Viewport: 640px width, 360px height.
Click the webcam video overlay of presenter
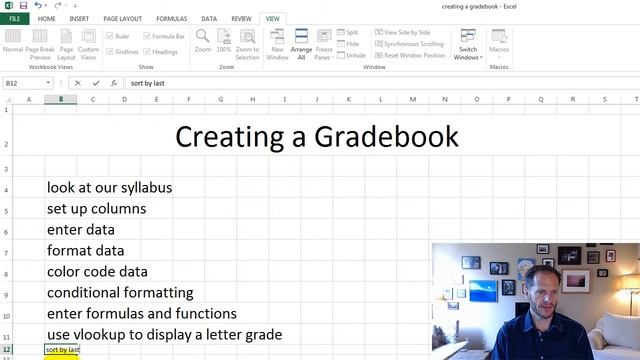(x=536, y=301)
